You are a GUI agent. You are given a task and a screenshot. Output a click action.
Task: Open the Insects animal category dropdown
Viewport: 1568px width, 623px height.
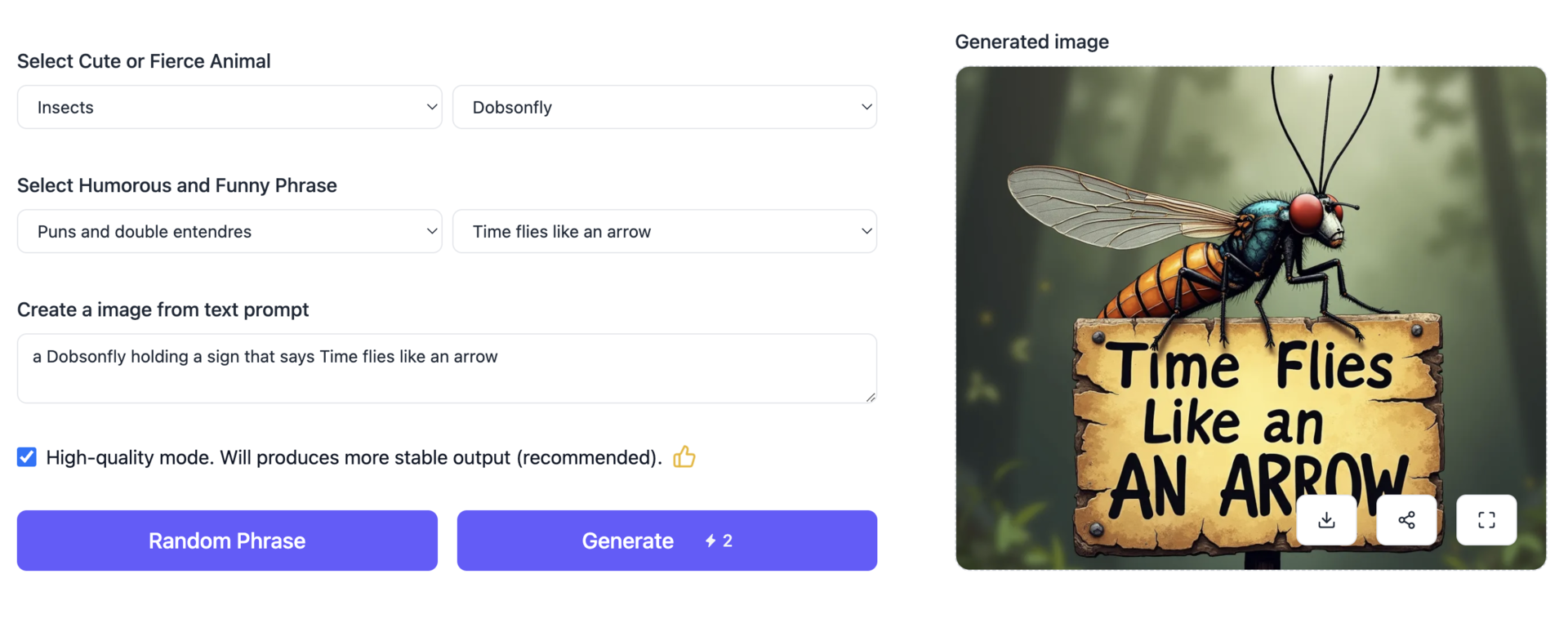pyautogui.click(x=229, y=107)
